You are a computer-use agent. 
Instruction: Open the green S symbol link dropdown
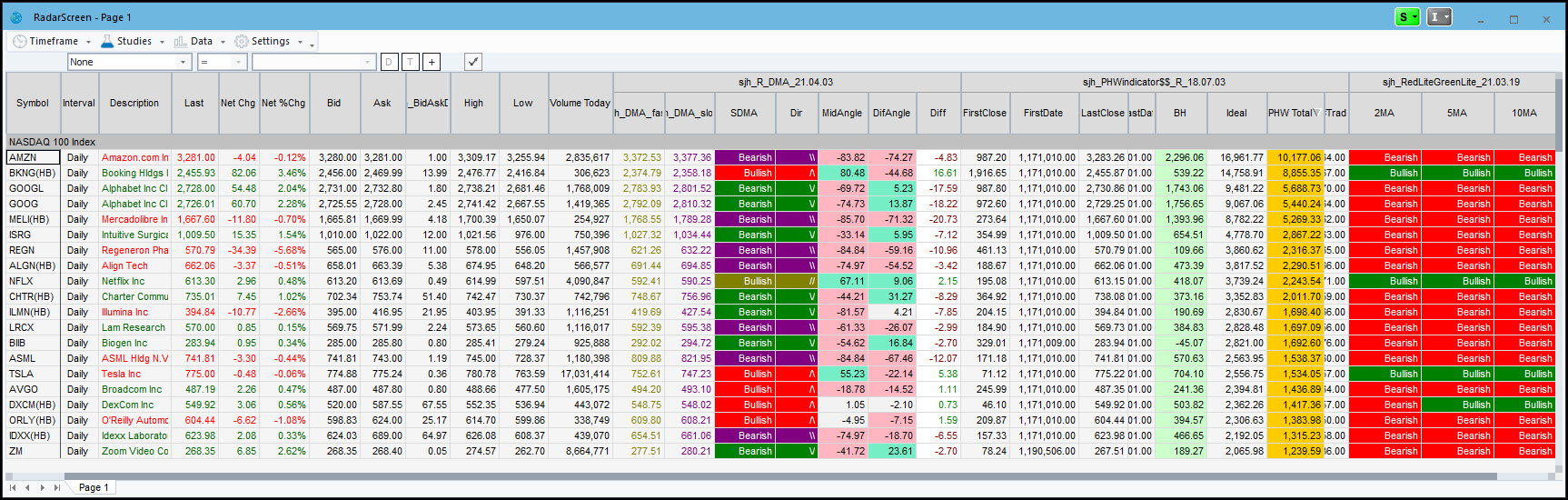point(1407,17)
